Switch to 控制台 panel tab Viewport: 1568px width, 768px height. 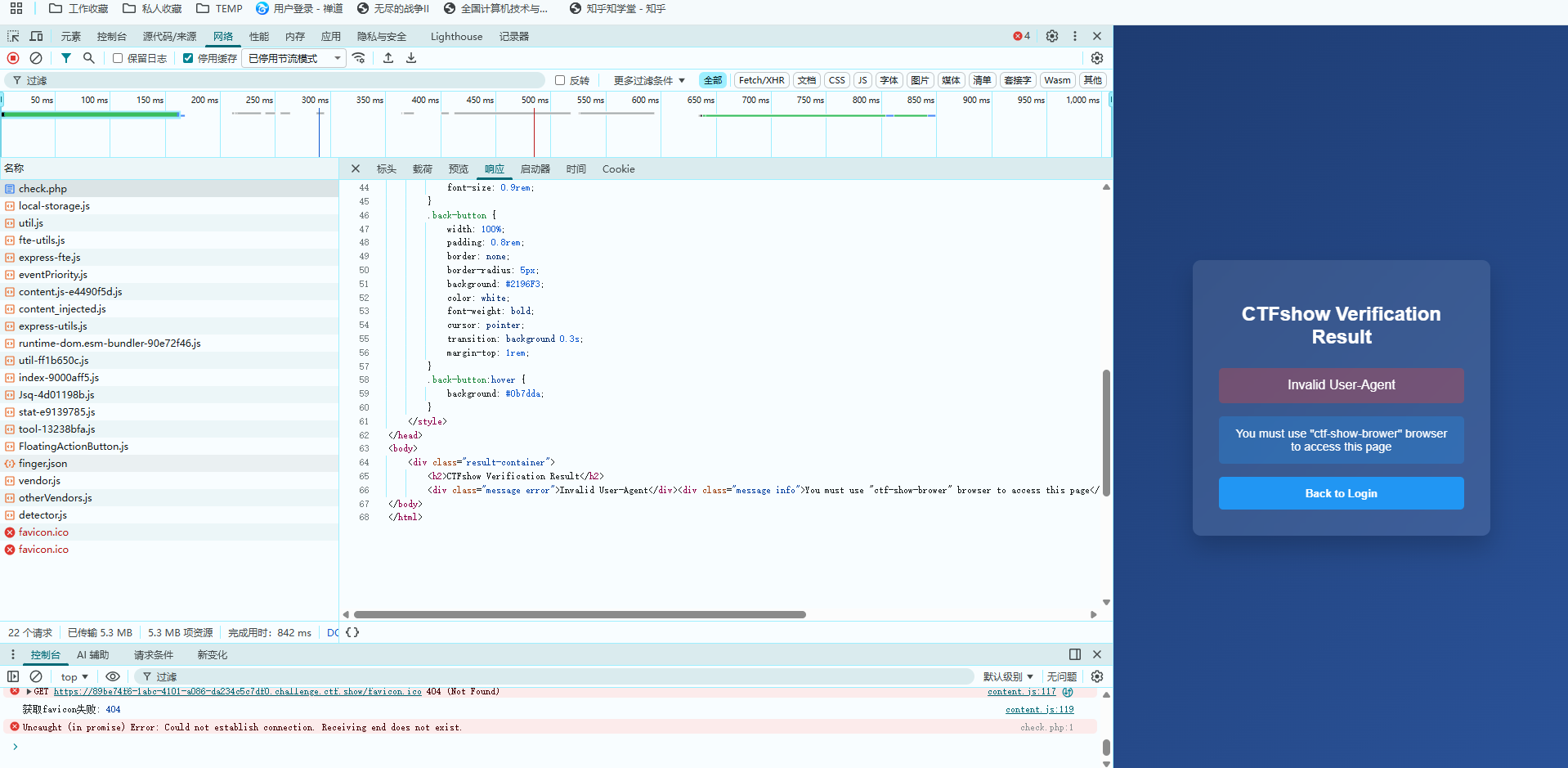(x=112, y=36)
